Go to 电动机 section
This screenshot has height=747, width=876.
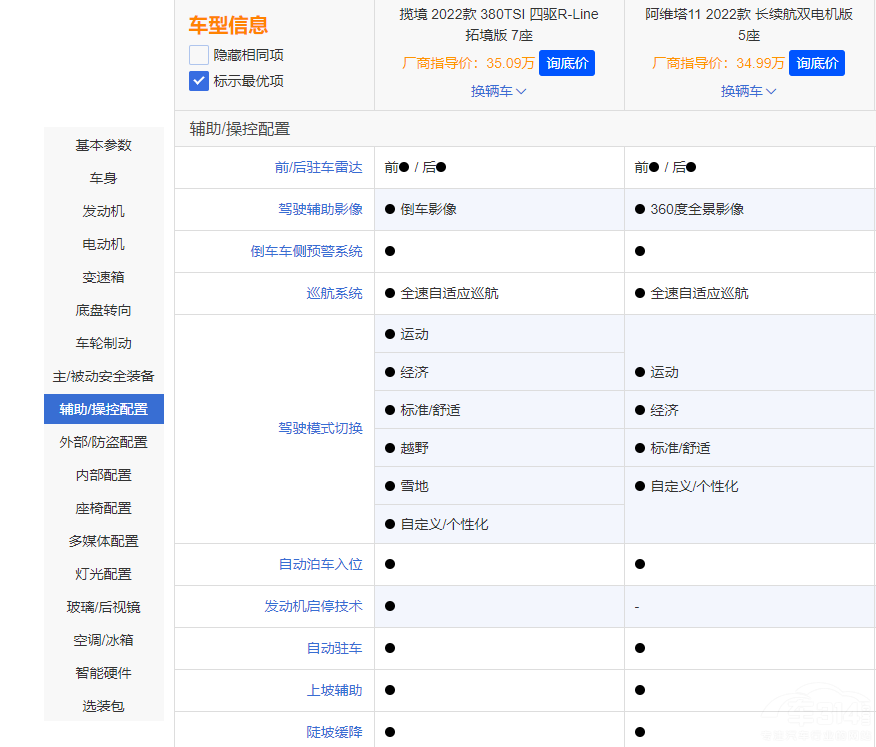(x=103, y=244)
